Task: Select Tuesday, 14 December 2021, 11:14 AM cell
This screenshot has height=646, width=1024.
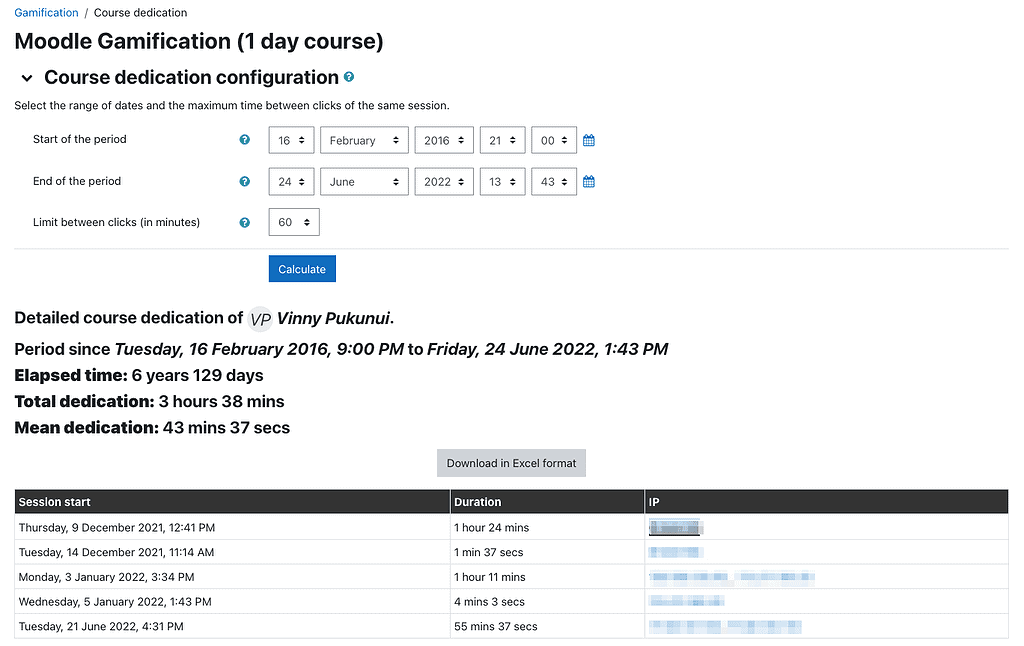Action: [232, 552]
